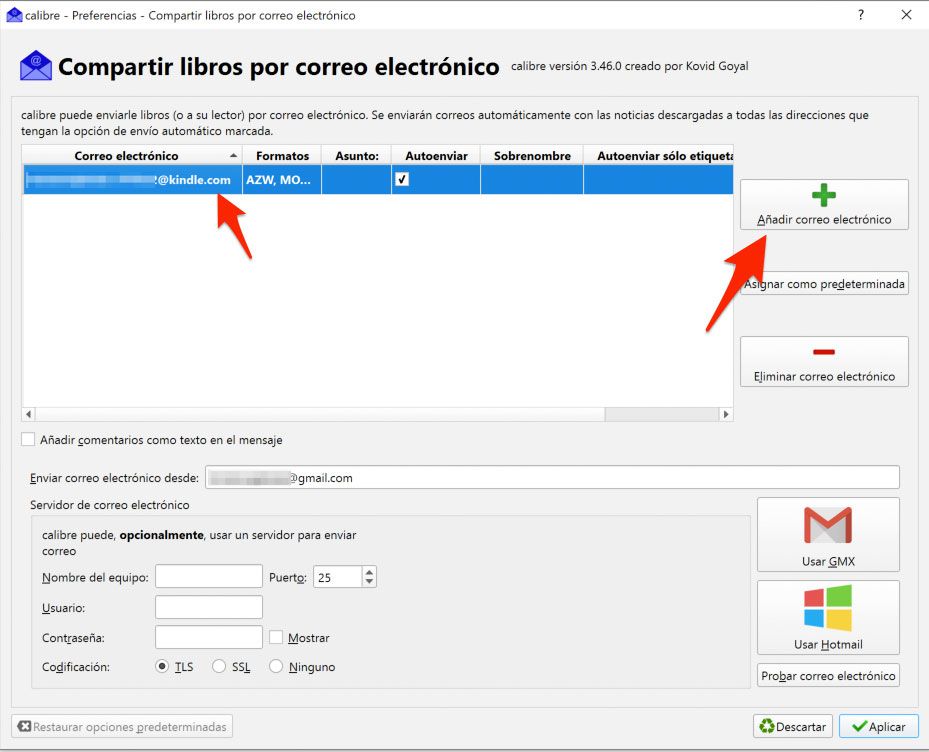
Task: Click the Windows logo for Usar Hotmail
Action: click(828, 608)
